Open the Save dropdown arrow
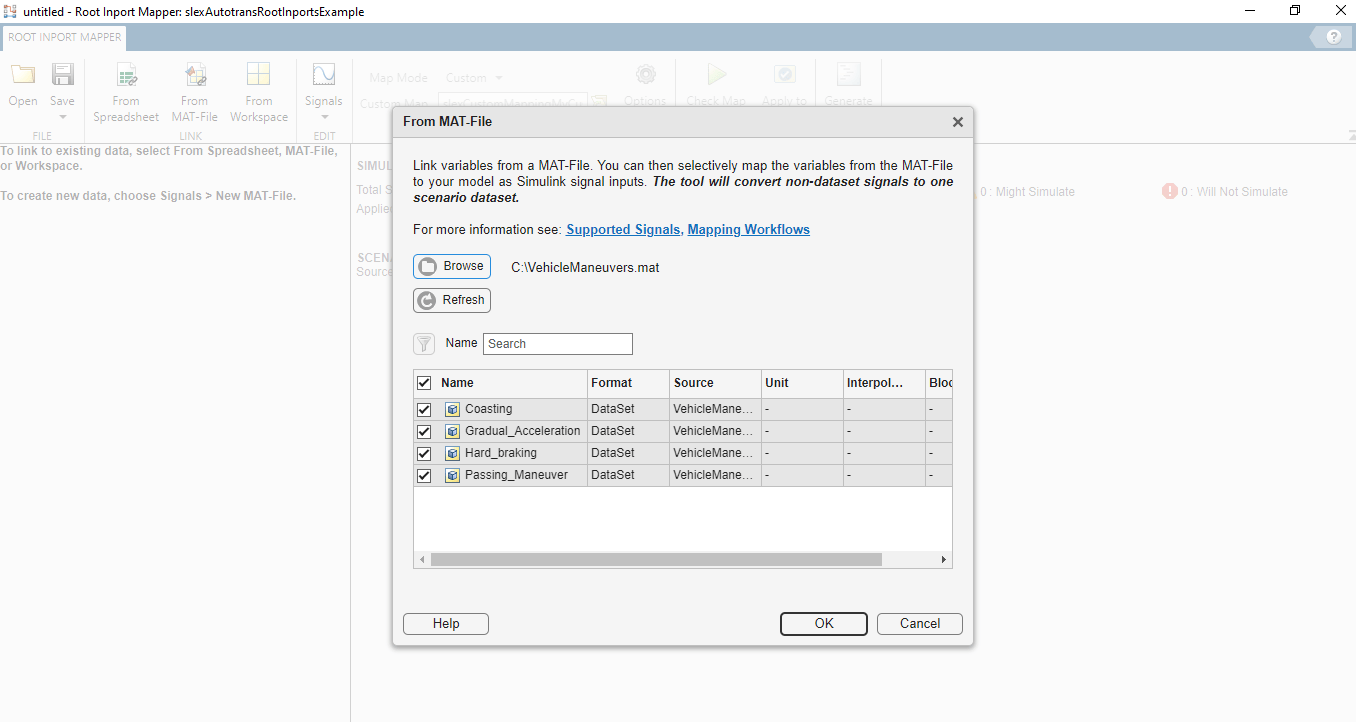The height and width of the screenshot is (722, 1356). tap(62, 117)
